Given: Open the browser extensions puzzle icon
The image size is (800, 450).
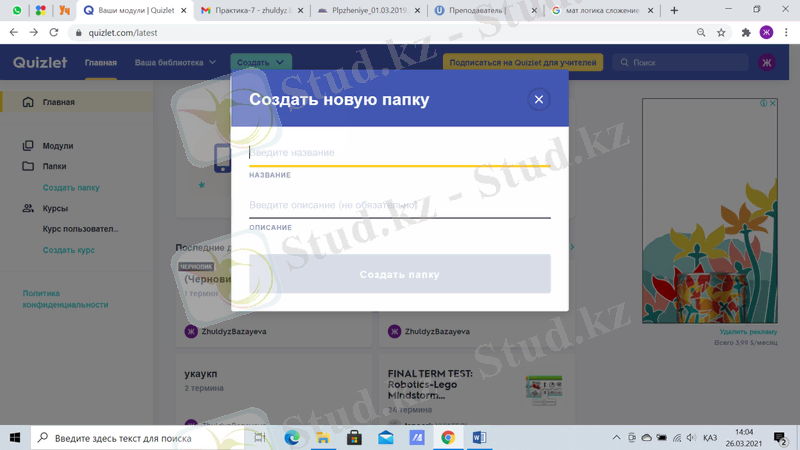Looking at the screenshot, I should 746,33.
